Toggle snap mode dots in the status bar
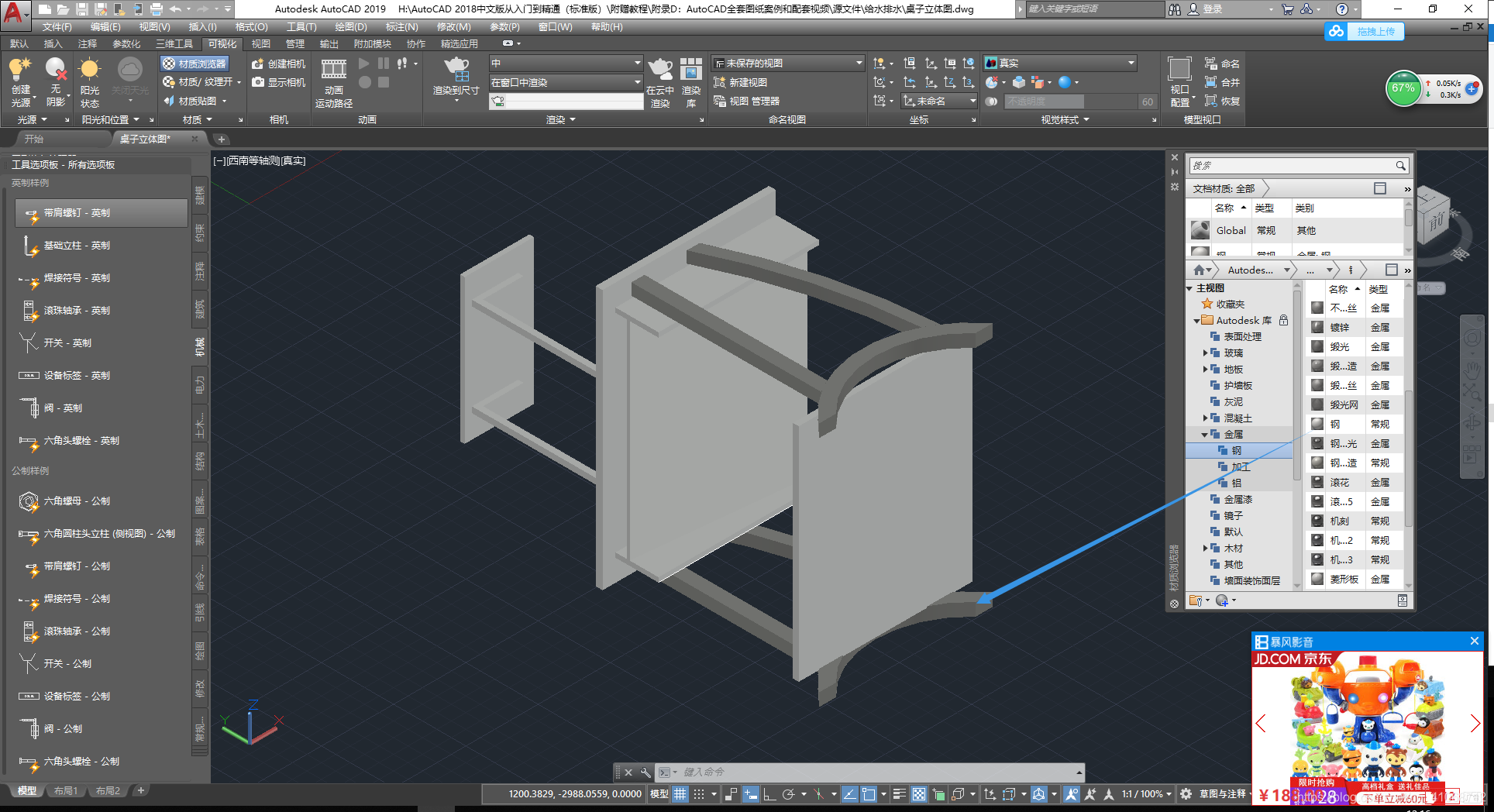The image size is (1494, 812). click(699, 793)
